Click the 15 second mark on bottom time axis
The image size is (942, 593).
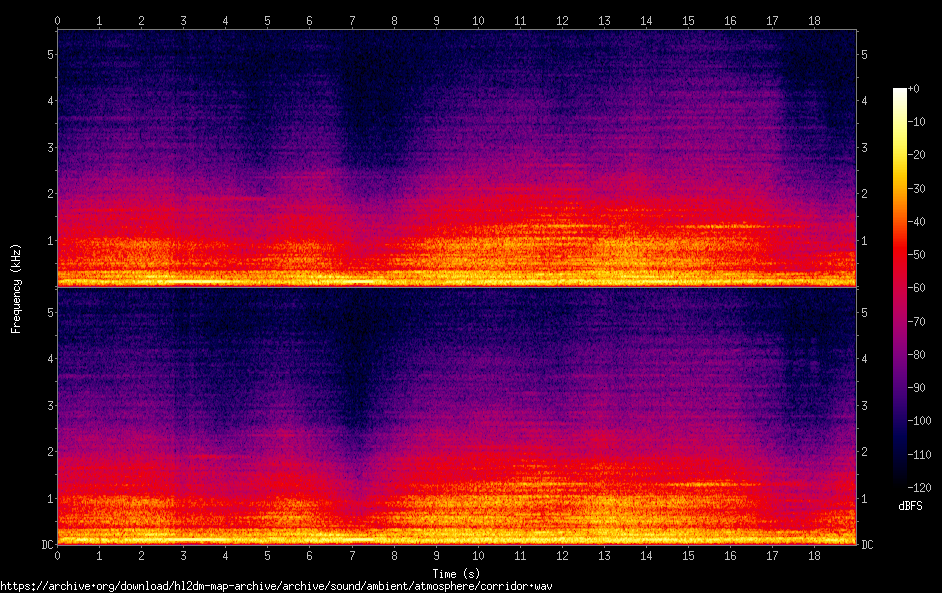click(x=688, y=555)
